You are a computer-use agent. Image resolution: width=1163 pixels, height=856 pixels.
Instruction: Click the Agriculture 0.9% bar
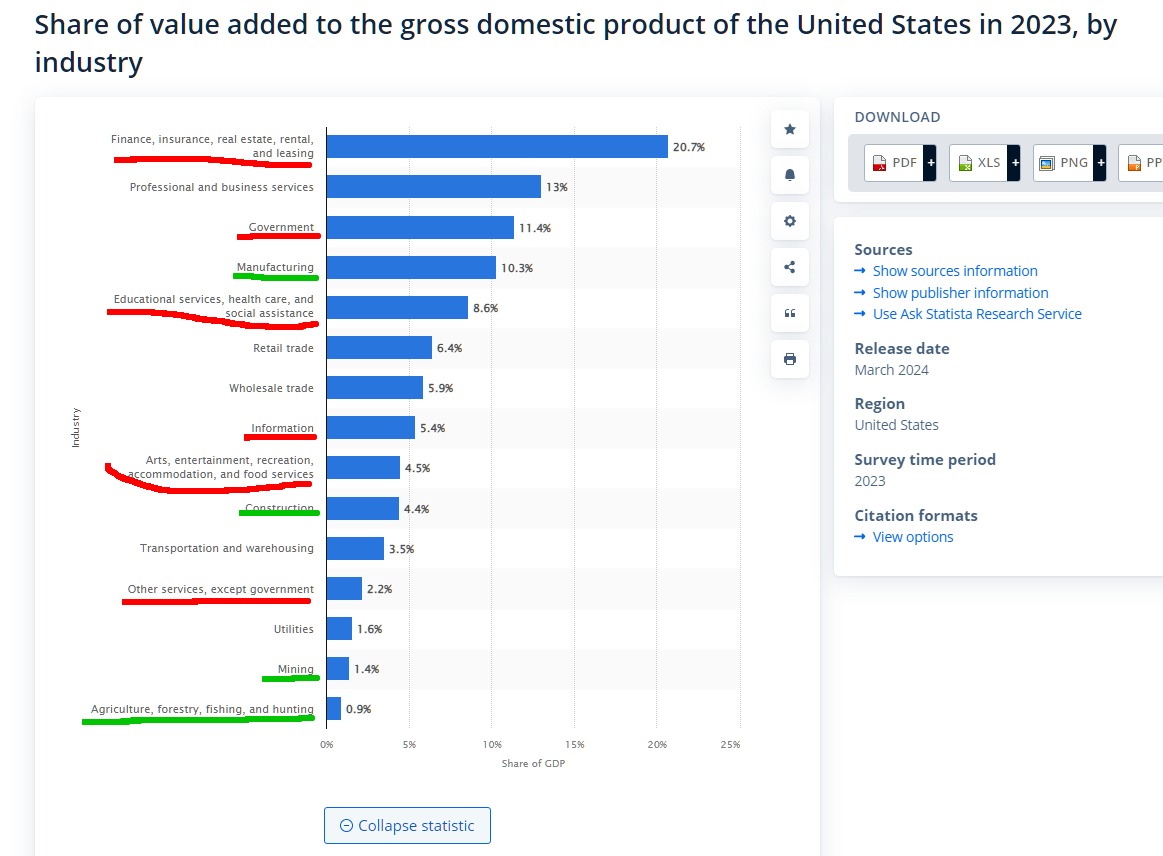click(x=334, y=709)
